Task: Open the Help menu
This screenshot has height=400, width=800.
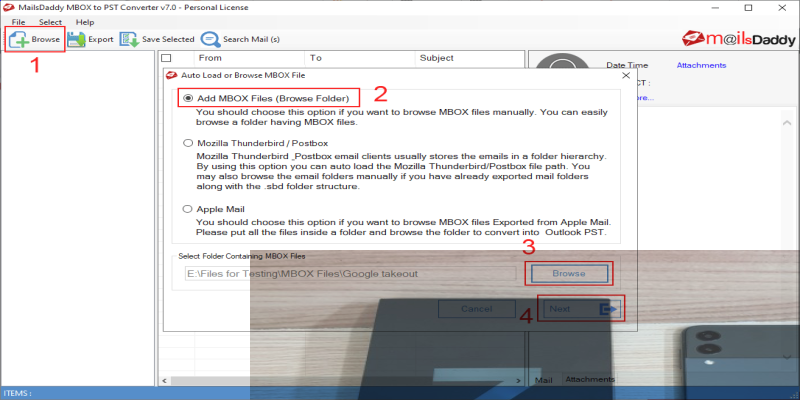Action: [85, 22]
